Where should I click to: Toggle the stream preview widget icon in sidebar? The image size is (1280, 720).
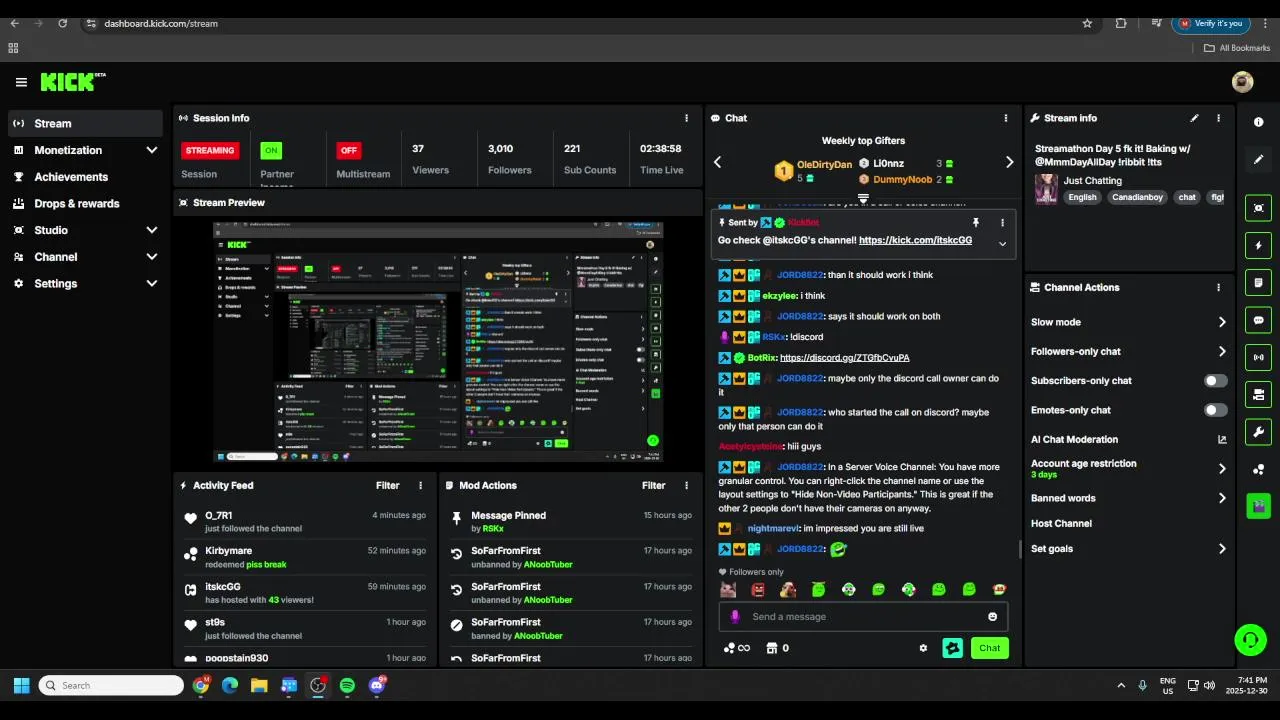pyautogui.click(x=1258, y=208)
